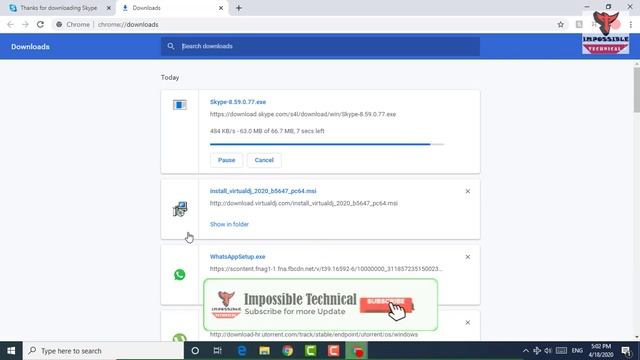Open File Explorer from the taskbar

click(264, 351)
